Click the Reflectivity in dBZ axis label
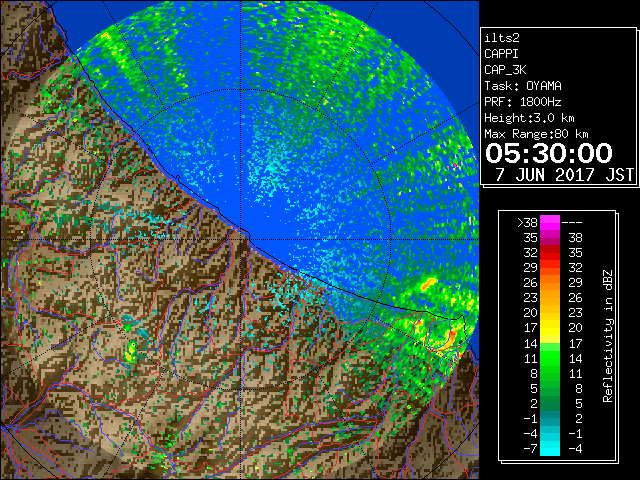The image size is (640, 480). tap(608, 336)
